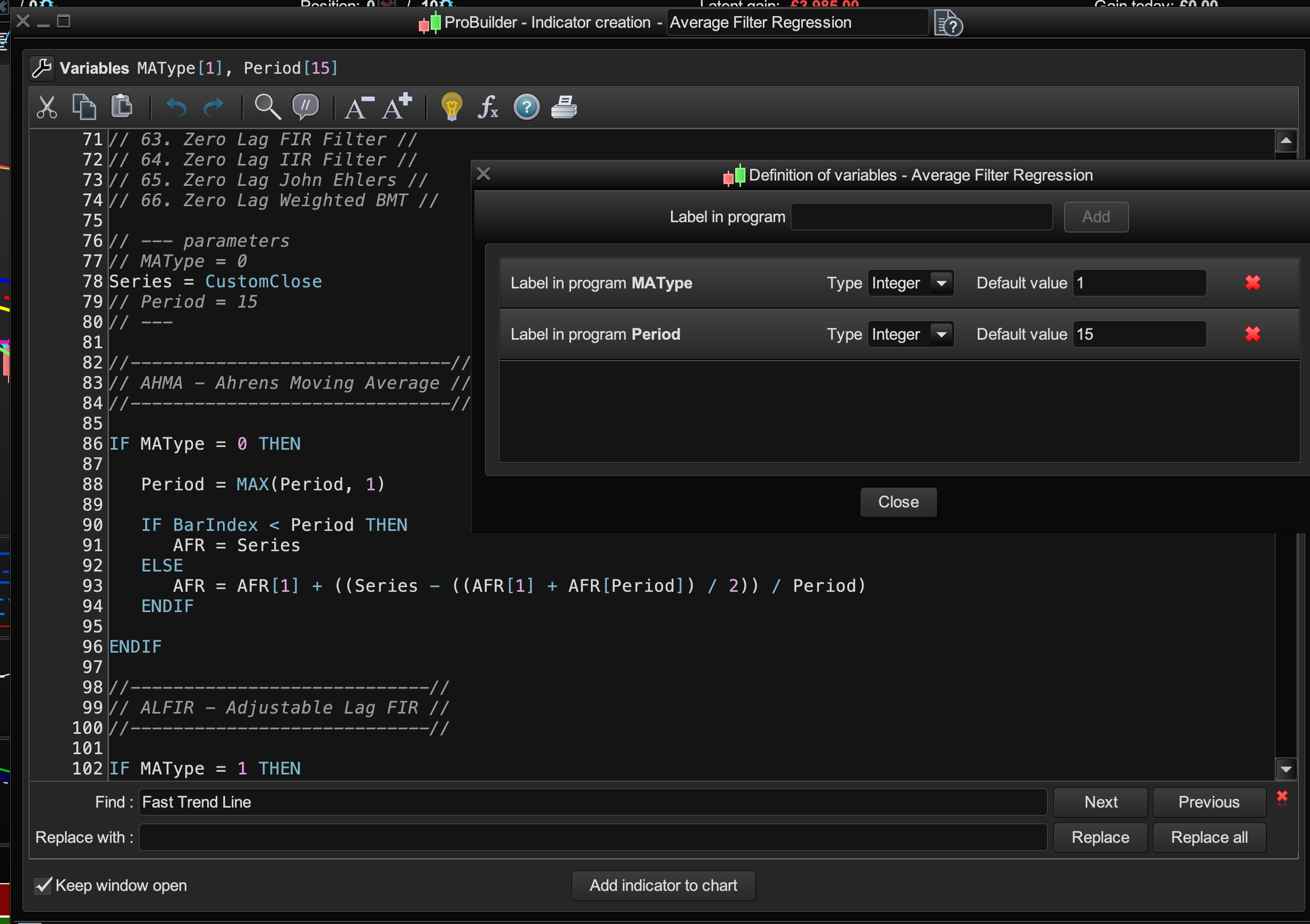The height and width of the screenshot is (924, 1310).
Task: Click the Redo arrow icon
Action: (x=214, y=107)
